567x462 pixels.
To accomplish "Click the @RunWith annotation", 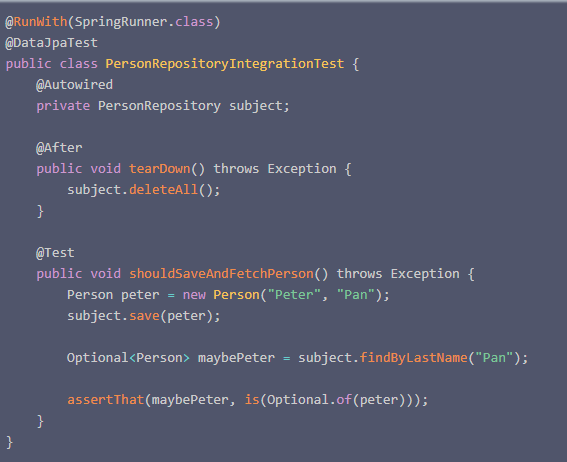I will click(x=37, y=22).
